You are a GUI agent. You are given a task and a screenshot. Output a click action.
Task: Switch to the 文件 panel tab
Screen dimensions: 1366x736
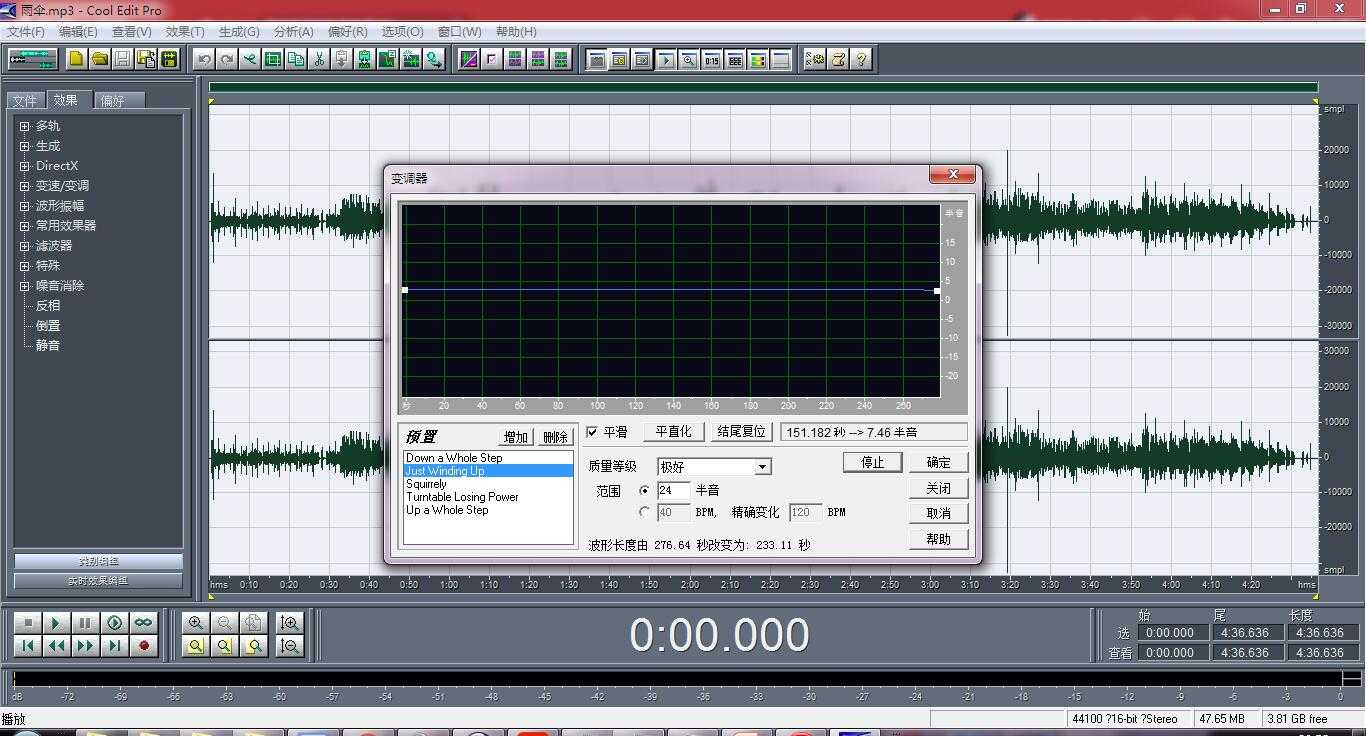(25, 101)
